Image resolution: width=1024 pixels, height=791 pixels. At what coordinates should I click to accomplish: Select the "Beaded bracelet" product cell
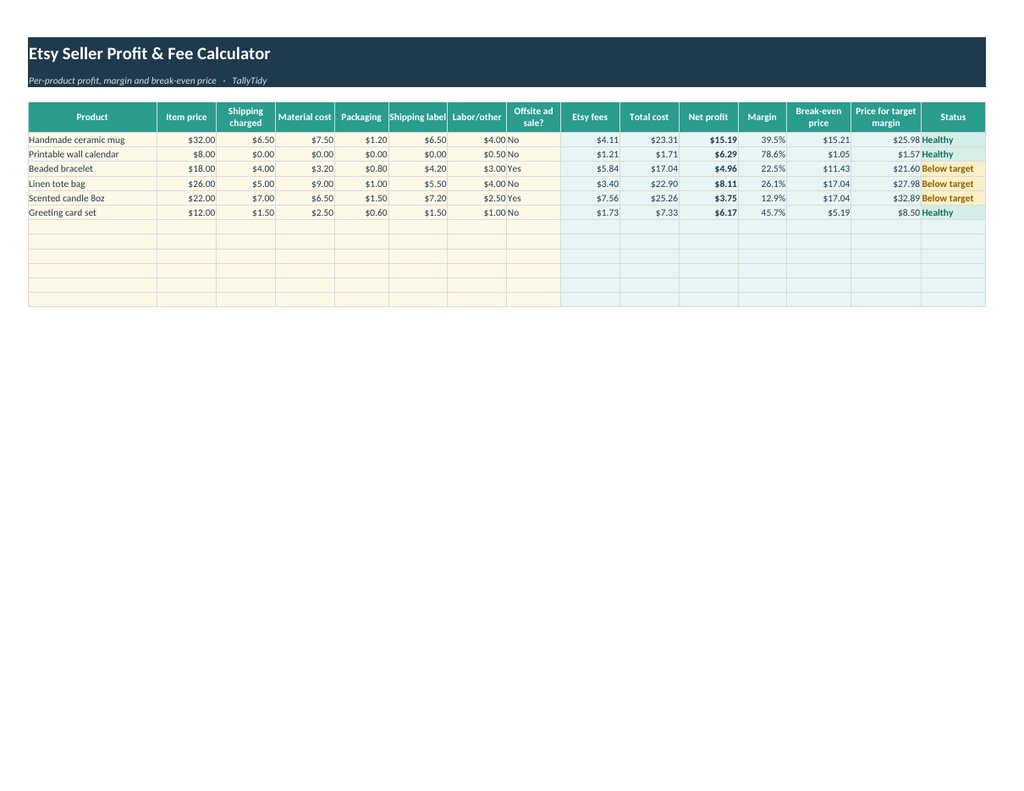92,169
